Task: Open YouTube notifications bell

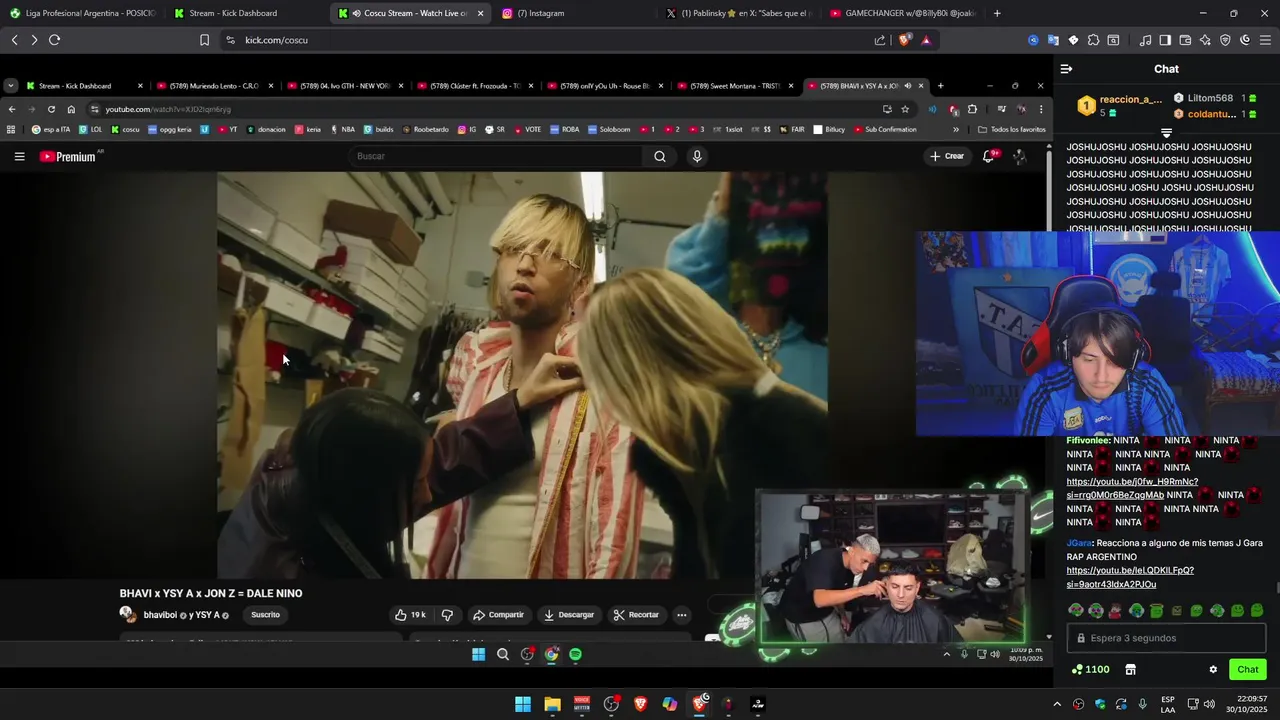Action: [x=989, y=156]
